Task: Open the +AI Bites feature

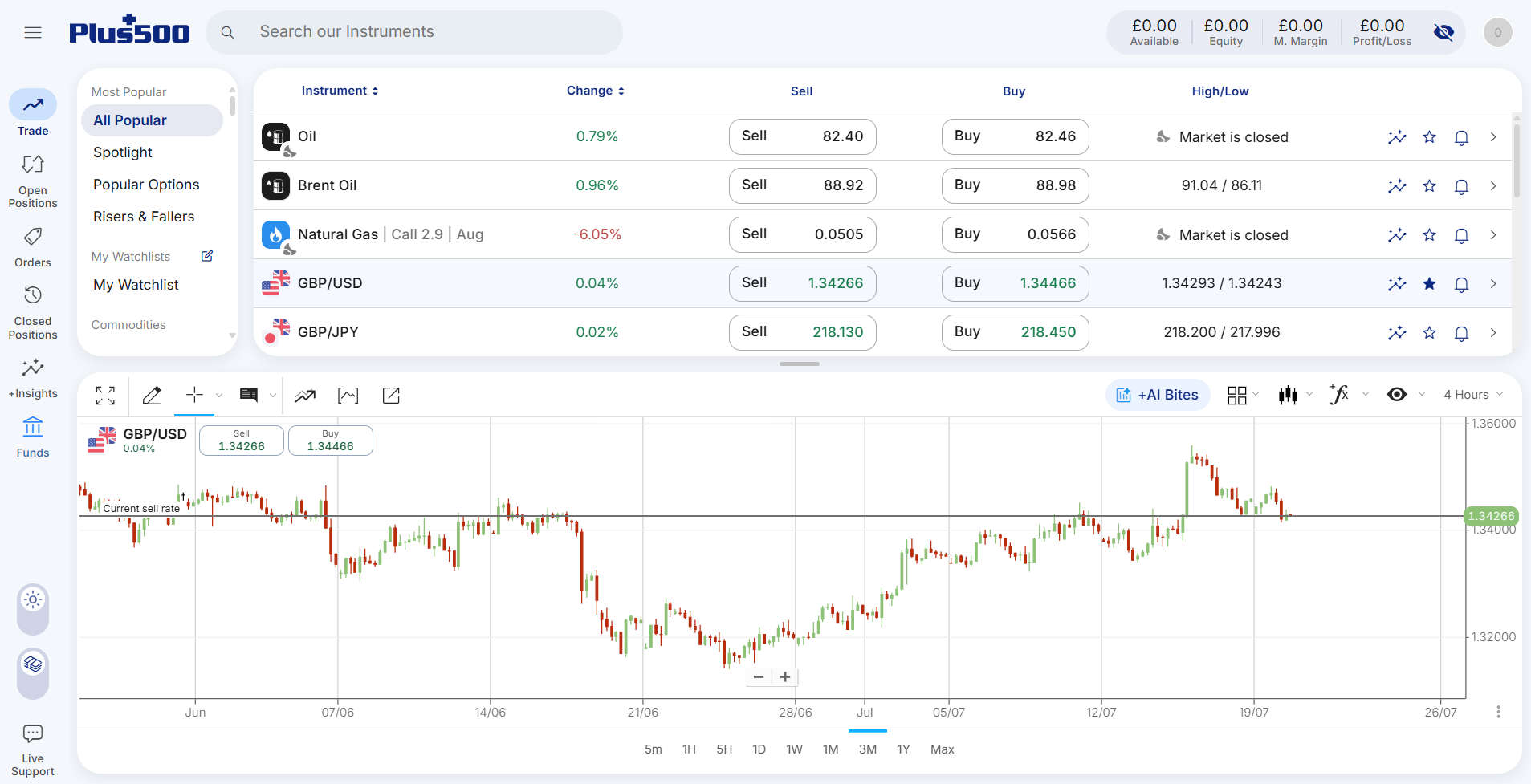Action: click(1158, 395)
